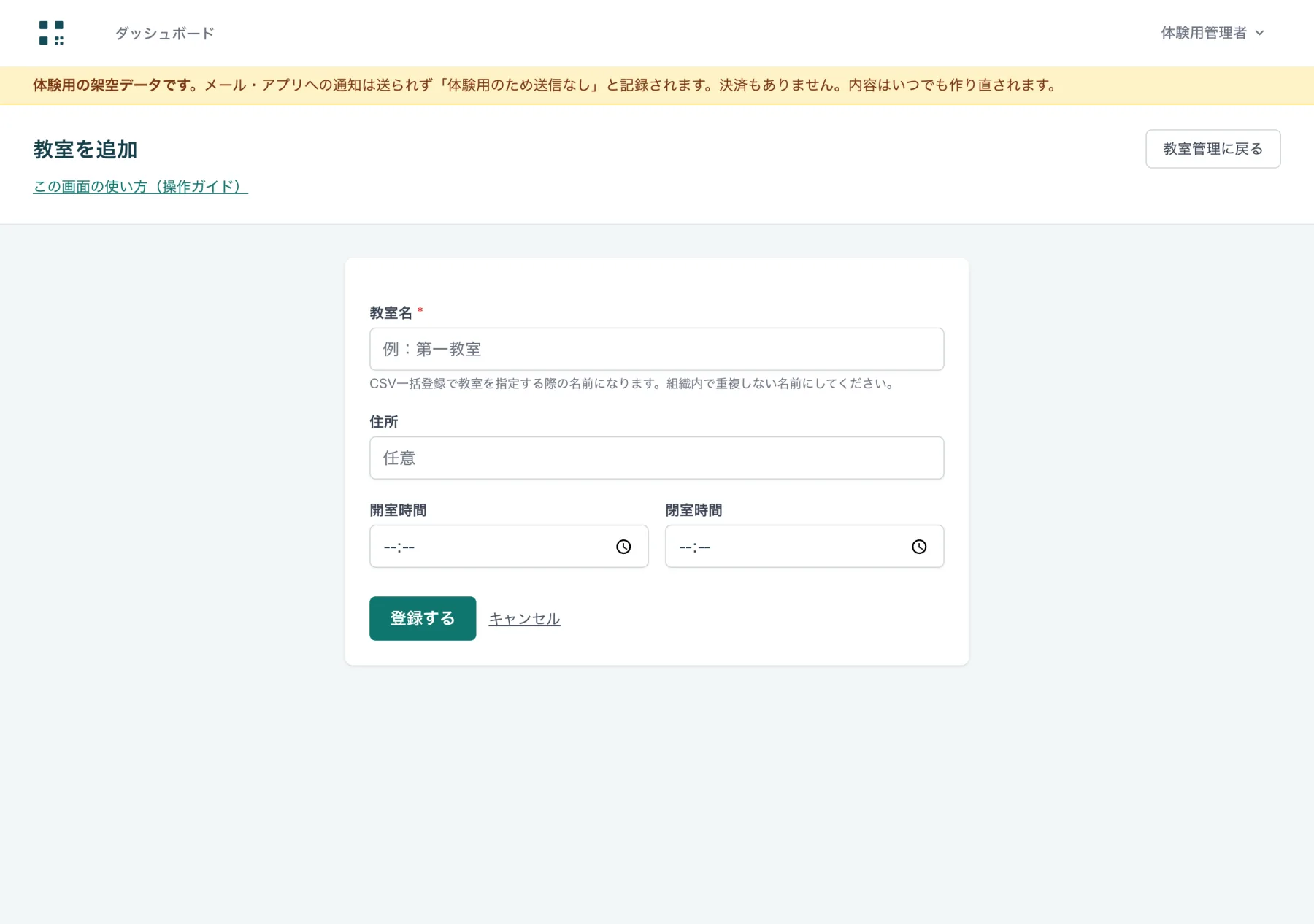This screenshot has height=924, width=1314.
Task: Open the clock picker for 閉室時間
Action: [x=919, y=547]
